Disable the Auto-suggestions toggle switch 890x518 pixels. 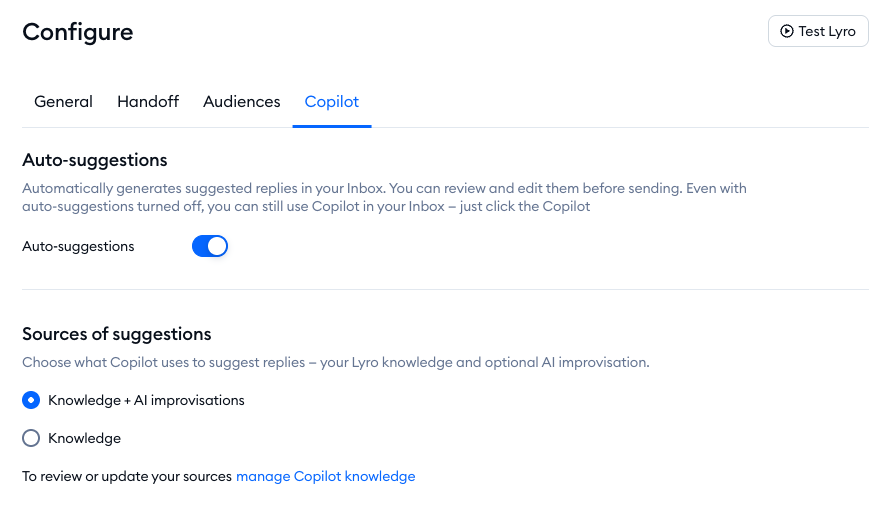point(210,246)
